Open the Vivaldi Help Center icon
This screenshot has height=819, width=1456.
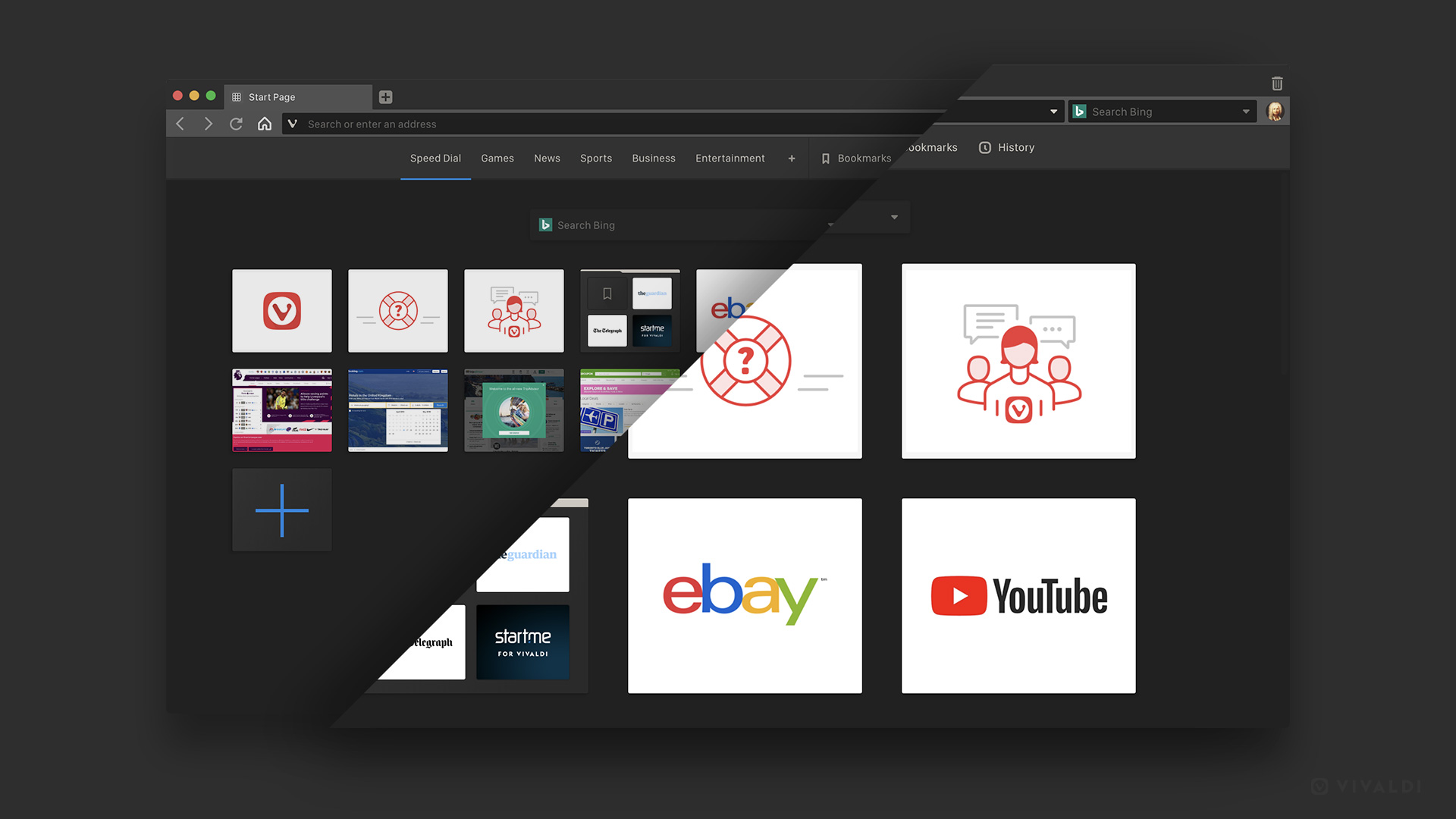click(398, 311)
